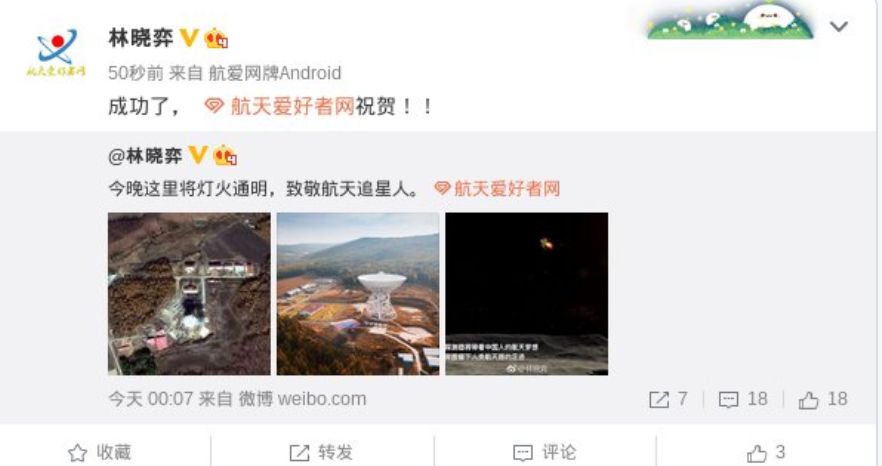Click the 收藏 favorite star button

click(x=100, y=452)
